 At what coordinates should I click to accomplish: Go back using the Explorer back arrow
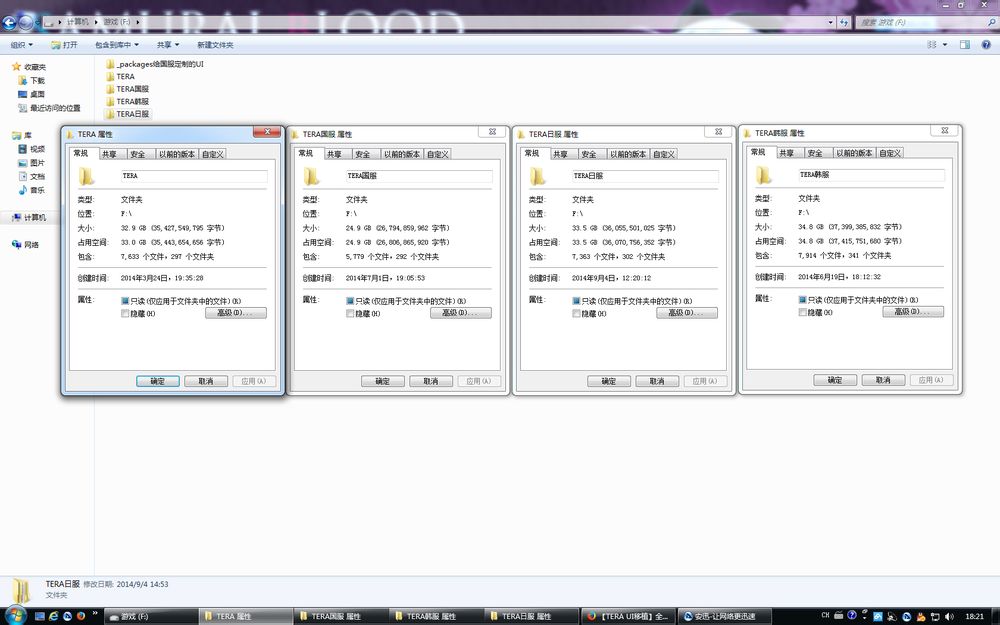(x=9, y=23)
